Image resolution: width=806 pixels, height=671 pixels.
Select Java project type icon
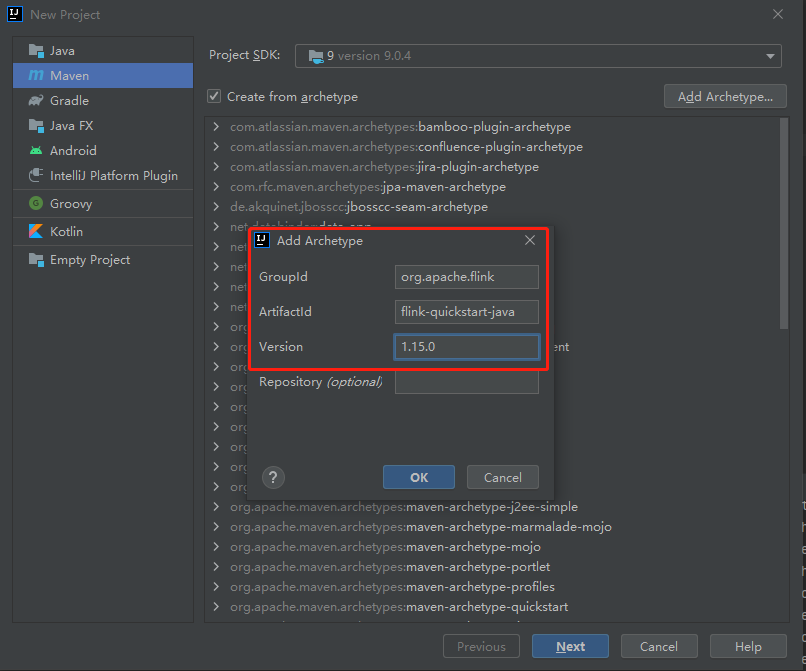pos(36,51)
